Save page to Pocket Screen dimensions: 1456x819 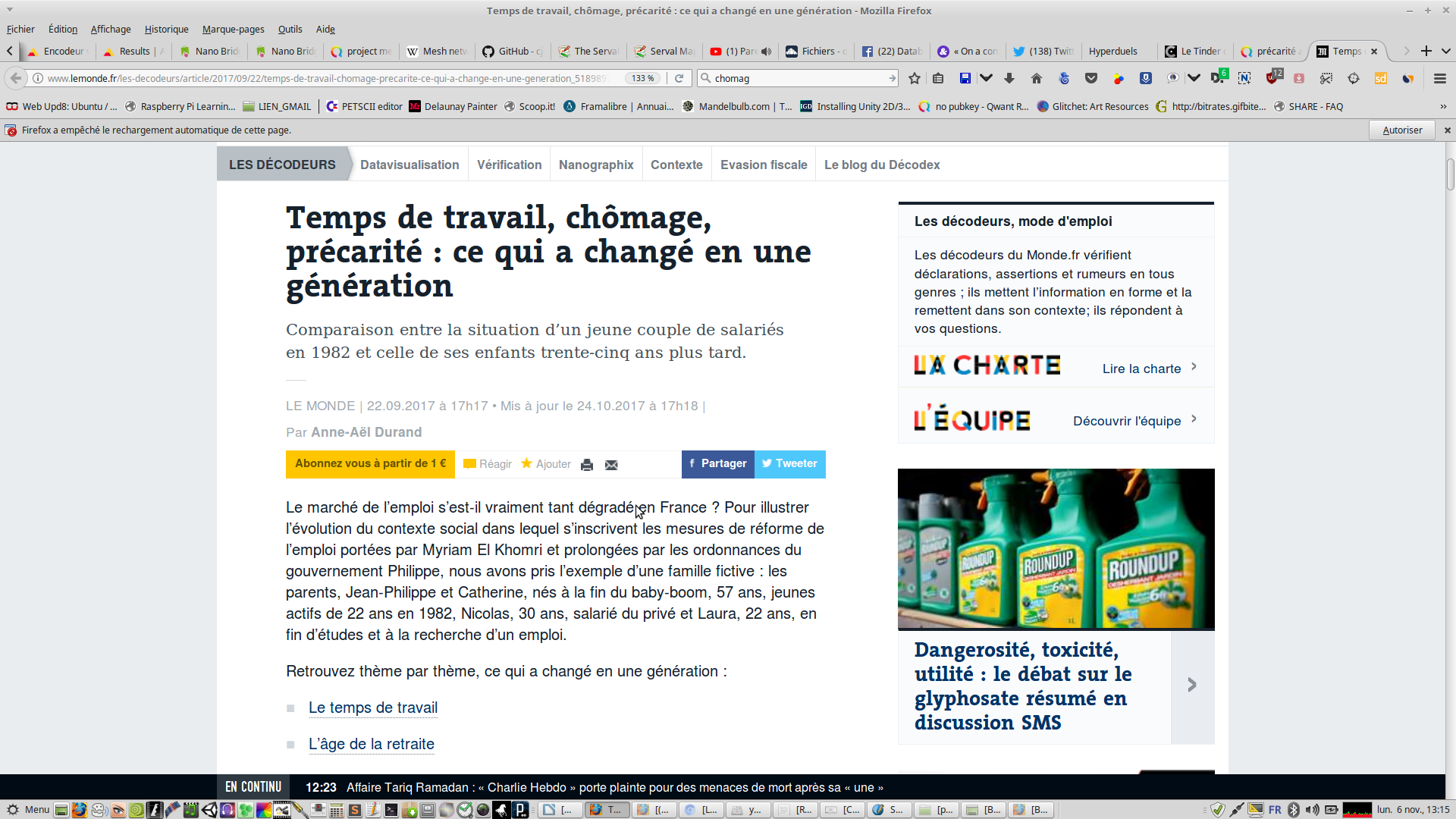[1091, 78]
